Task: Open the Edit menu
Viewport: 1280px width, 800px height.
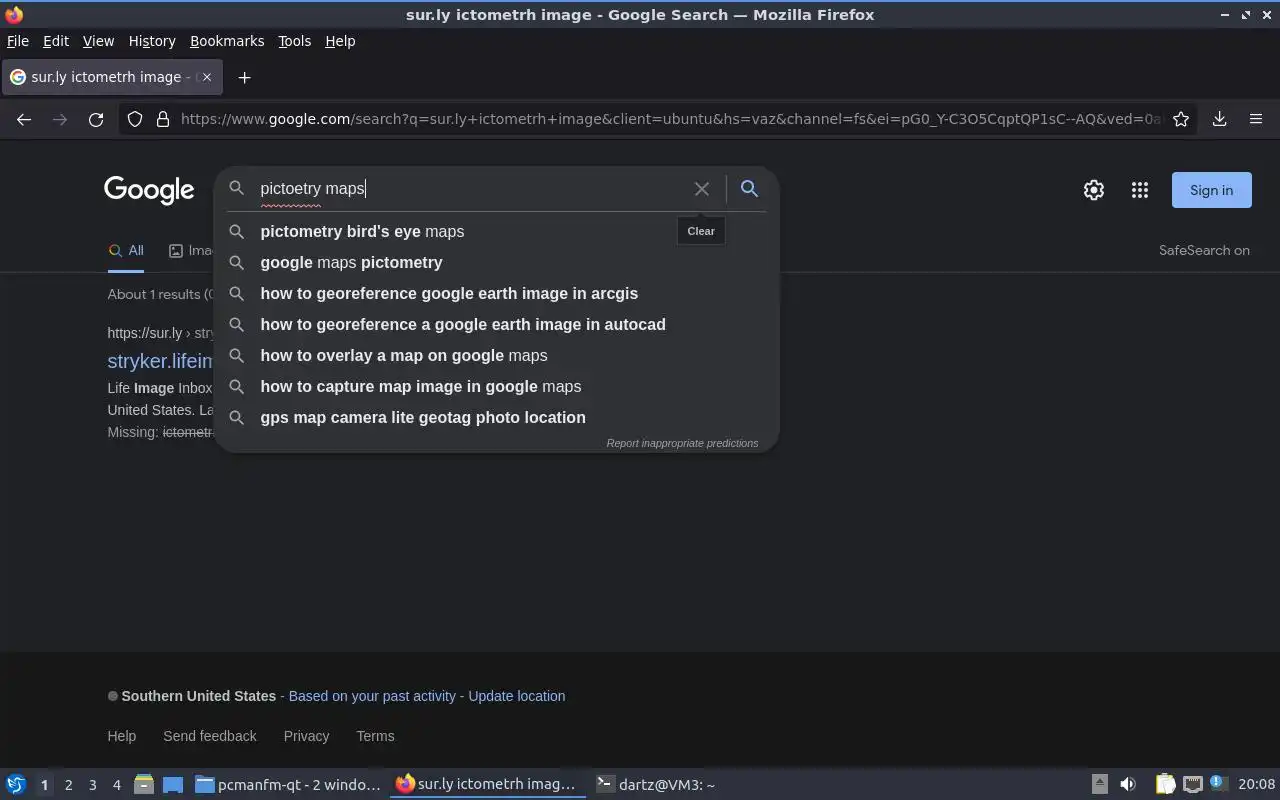Action: tap(56, 41)
